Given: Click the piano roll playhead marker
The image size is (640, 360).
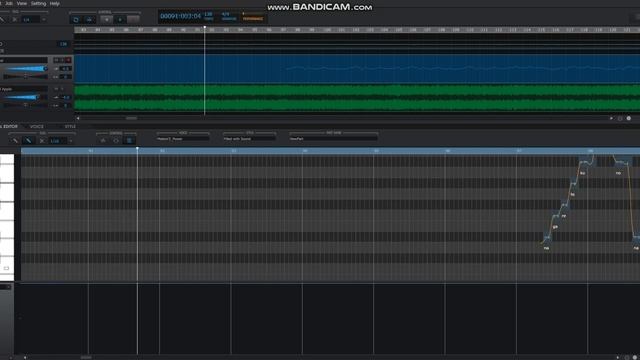Looking at the screenshot, I should (137, 149).
